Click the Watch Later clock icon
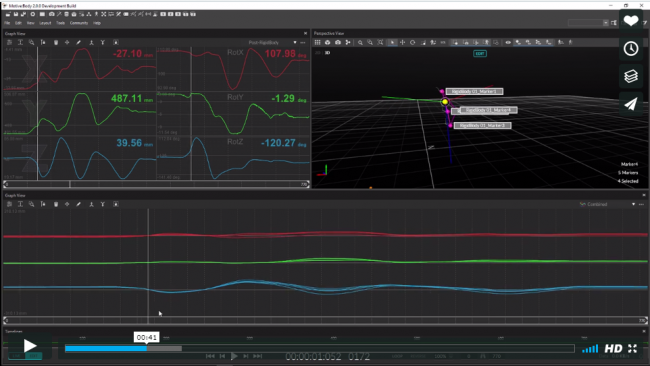This screenshot has width=650, height=366. click(631, 48)
